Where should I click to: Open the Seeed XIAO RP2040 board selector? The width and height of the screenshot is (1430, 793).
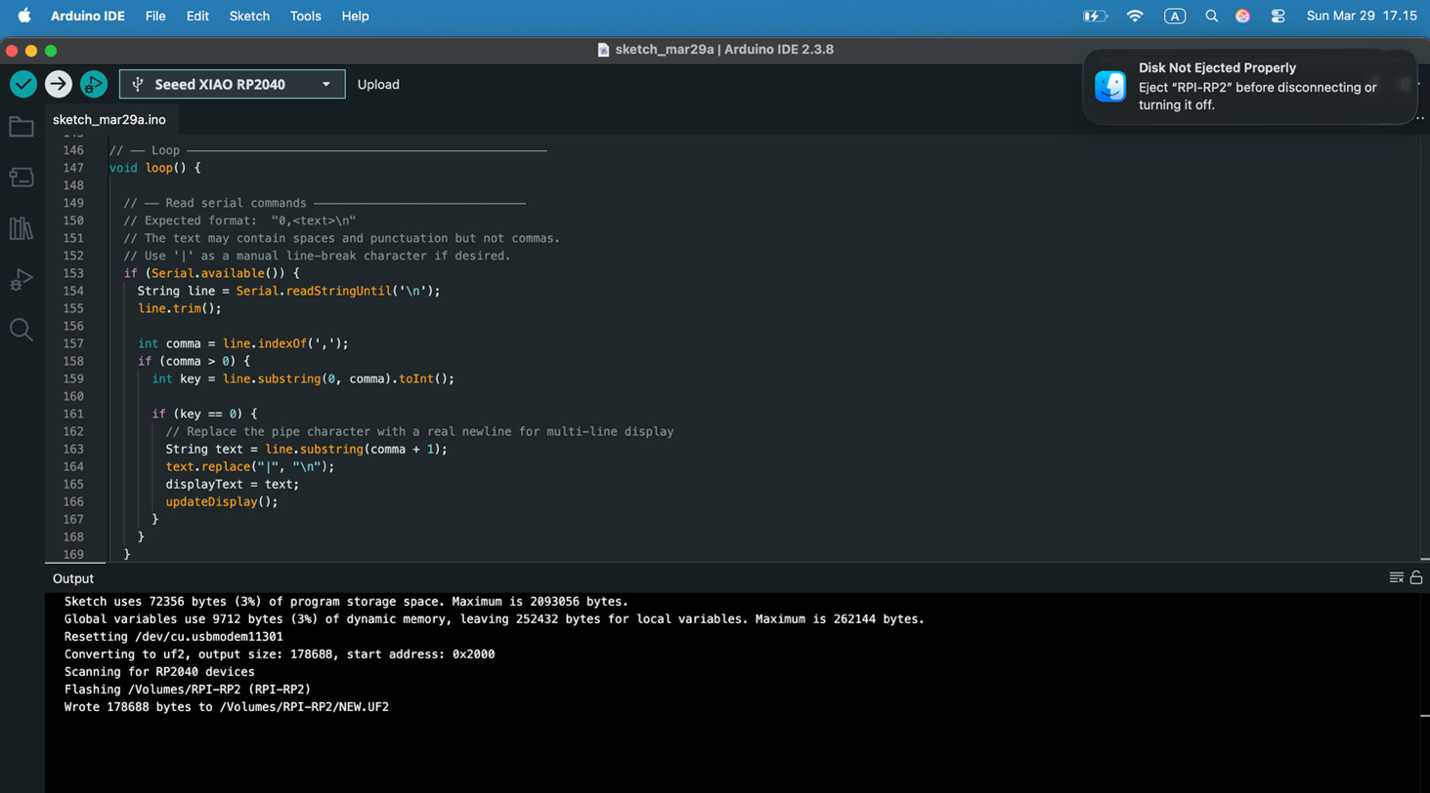click(232, 84)
